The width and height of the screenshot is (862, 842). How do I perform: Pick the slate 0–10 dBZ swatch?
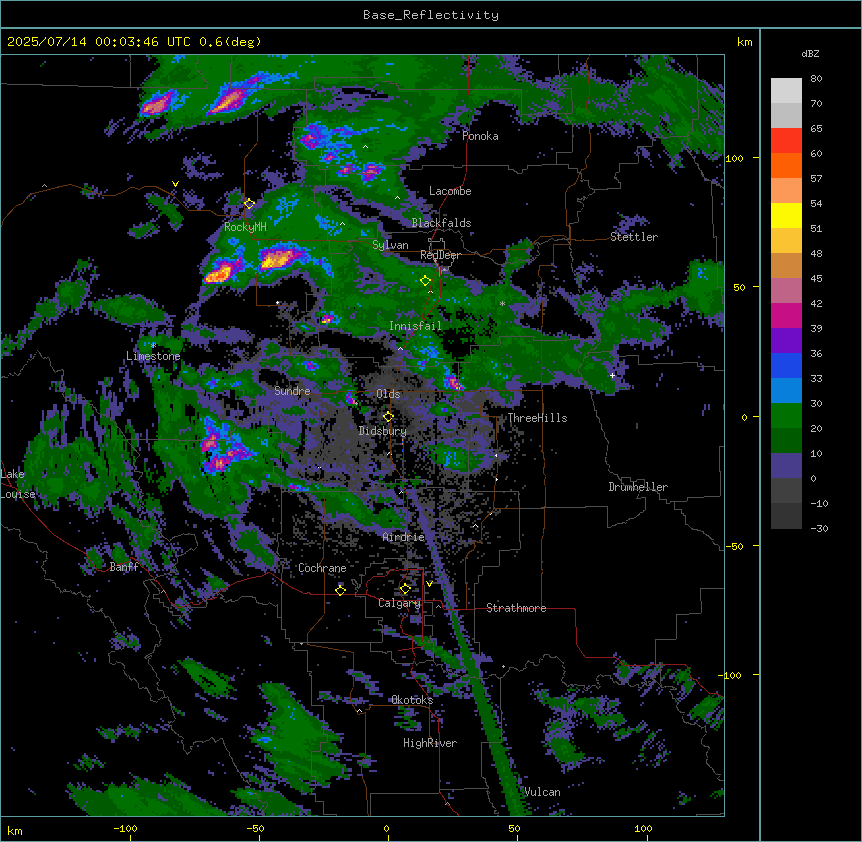786,466
